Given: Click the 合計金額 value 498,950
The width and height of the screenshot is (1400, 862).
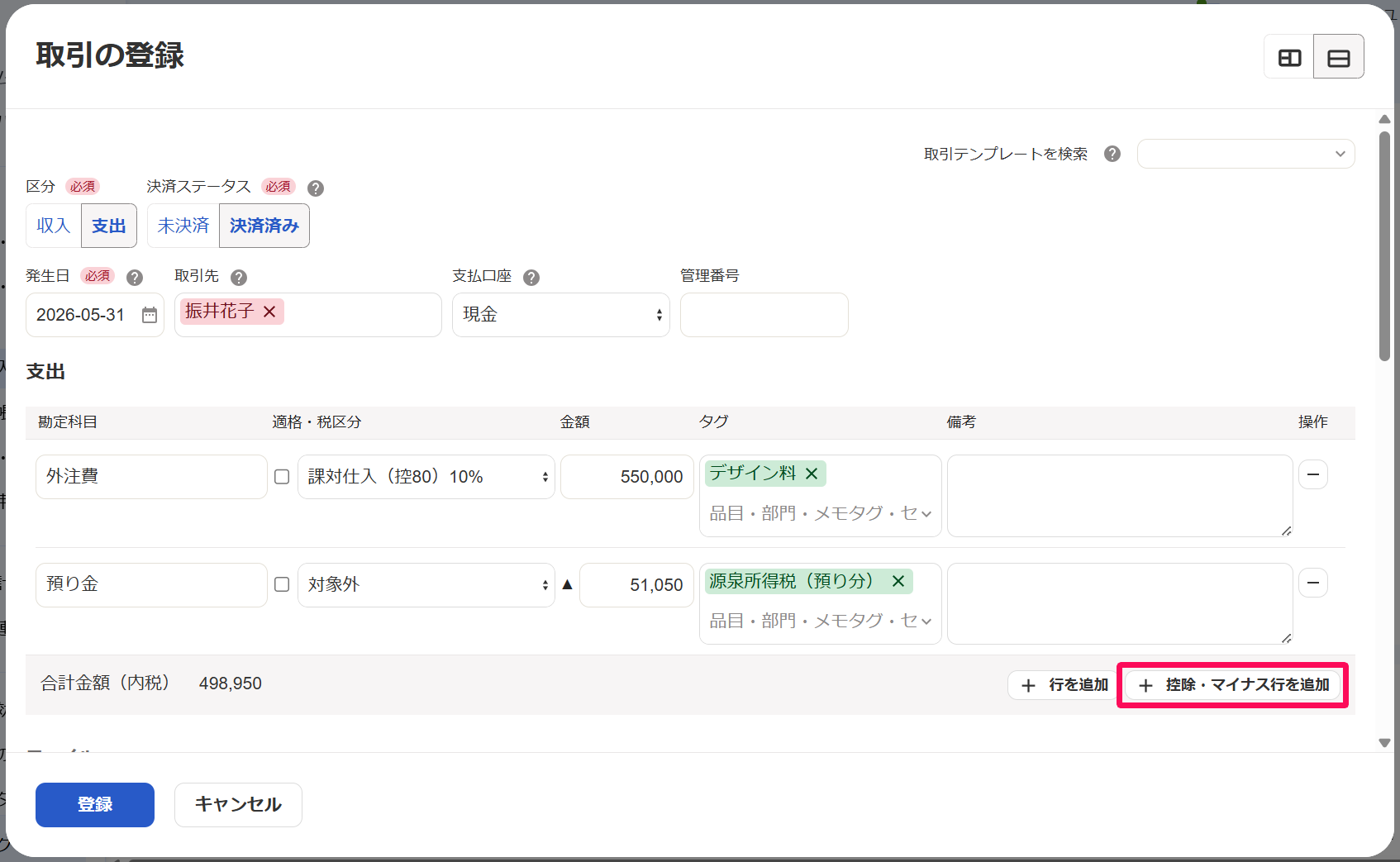Looking at the screenshot, I should point(231,683).
